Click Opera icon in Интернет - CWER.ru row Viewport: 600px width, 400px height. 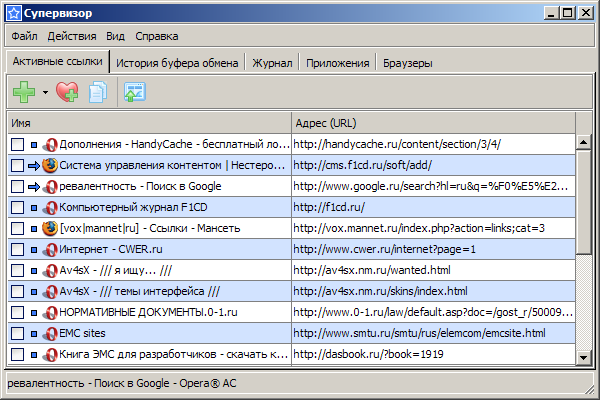coord(50,250)
